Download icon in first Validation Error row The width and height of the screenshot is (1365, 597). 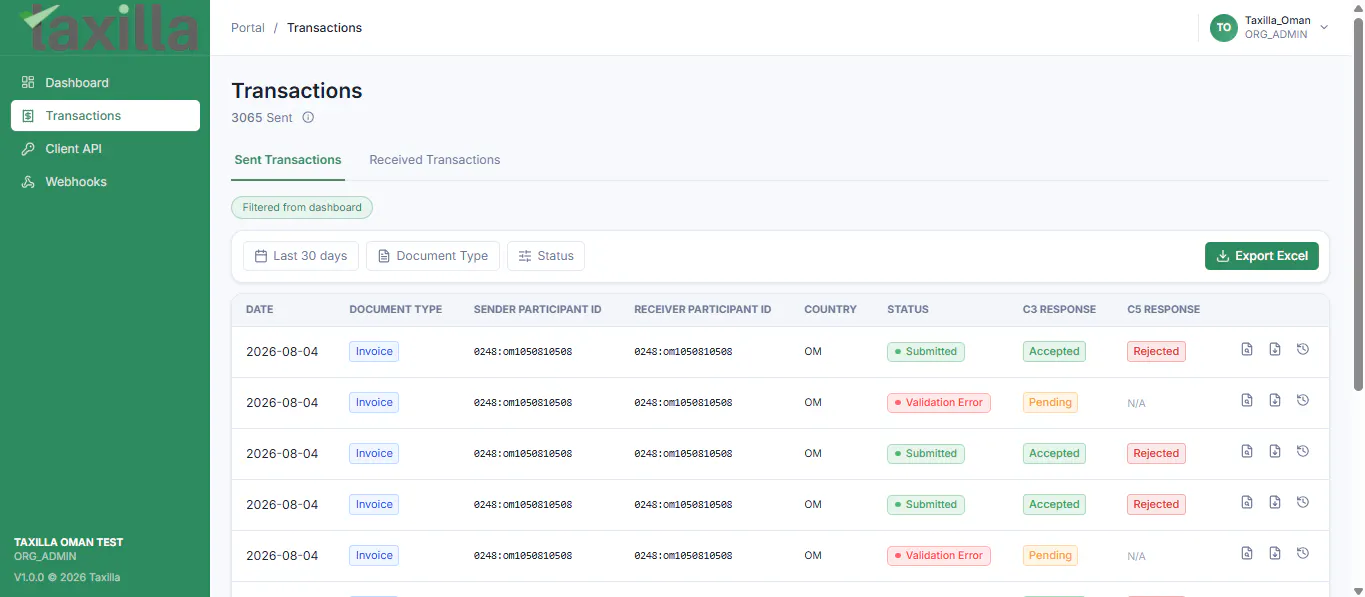click(1275, 400)
